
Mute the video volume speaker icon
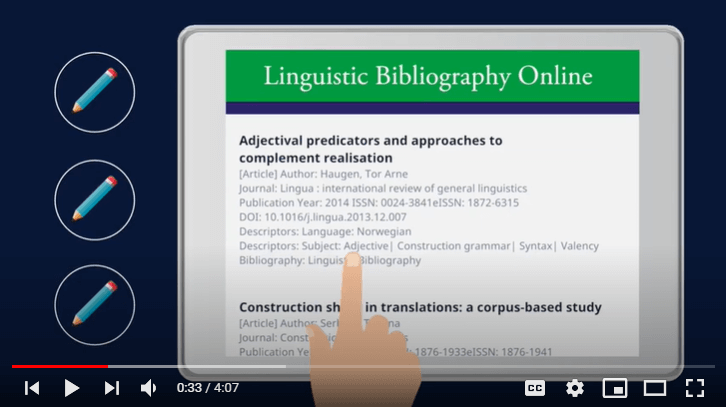point(149,387)
